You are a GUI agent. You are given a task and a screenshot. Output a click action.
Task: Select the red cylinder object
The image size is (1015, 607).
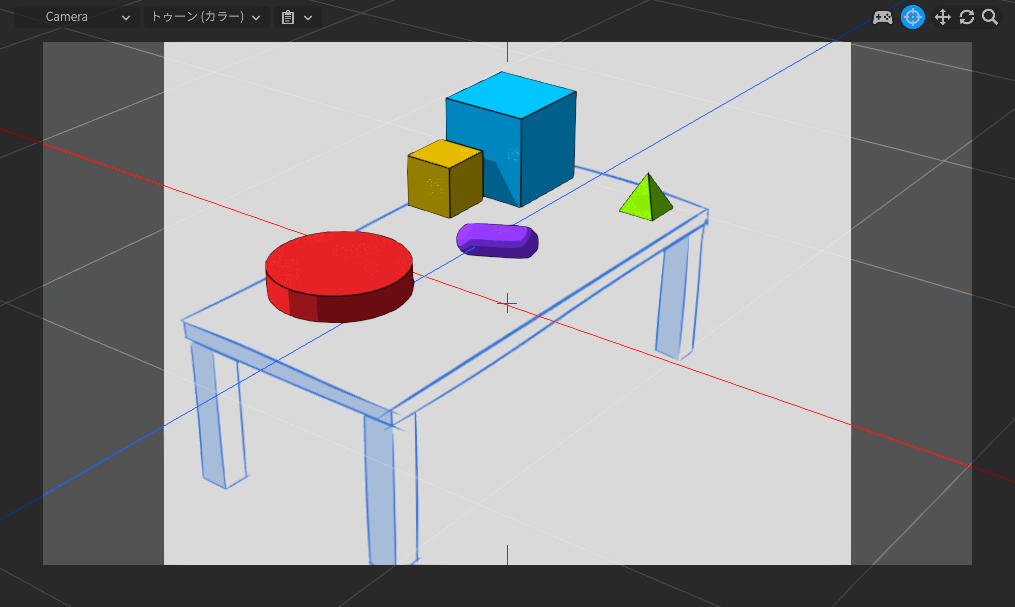tap(338, 274)
